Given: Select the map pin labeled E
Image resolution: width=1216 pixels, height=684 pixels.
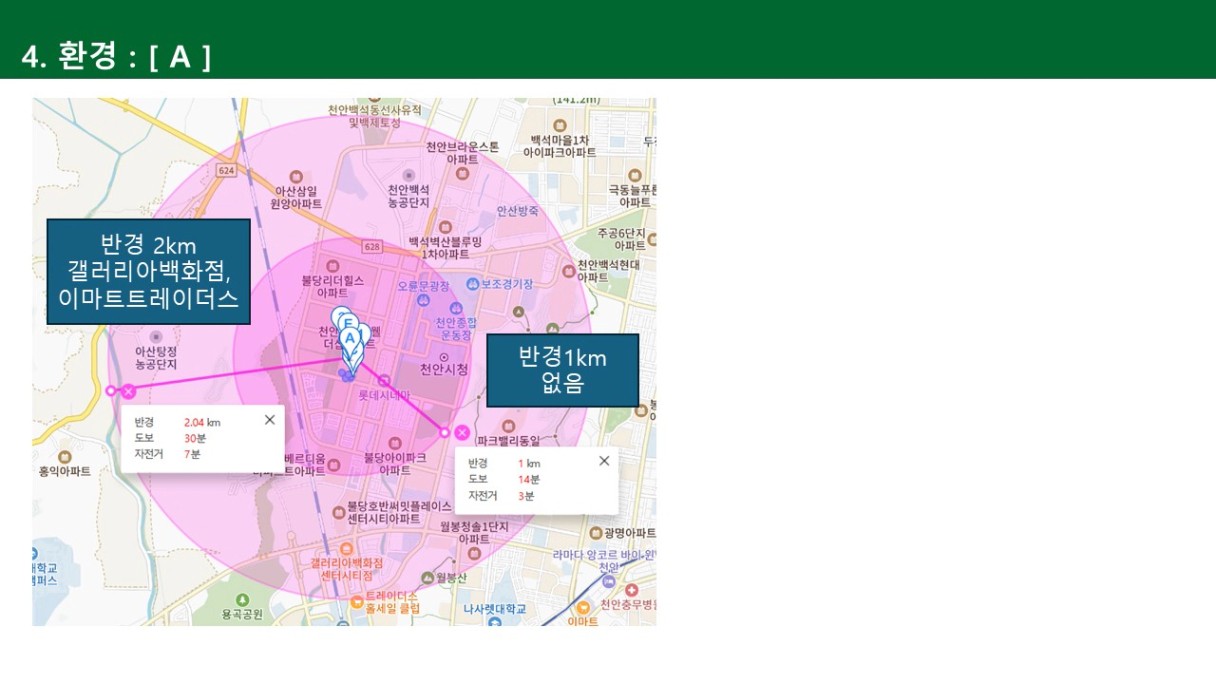Looking at the screenshot, I should [x=347, y=322].
